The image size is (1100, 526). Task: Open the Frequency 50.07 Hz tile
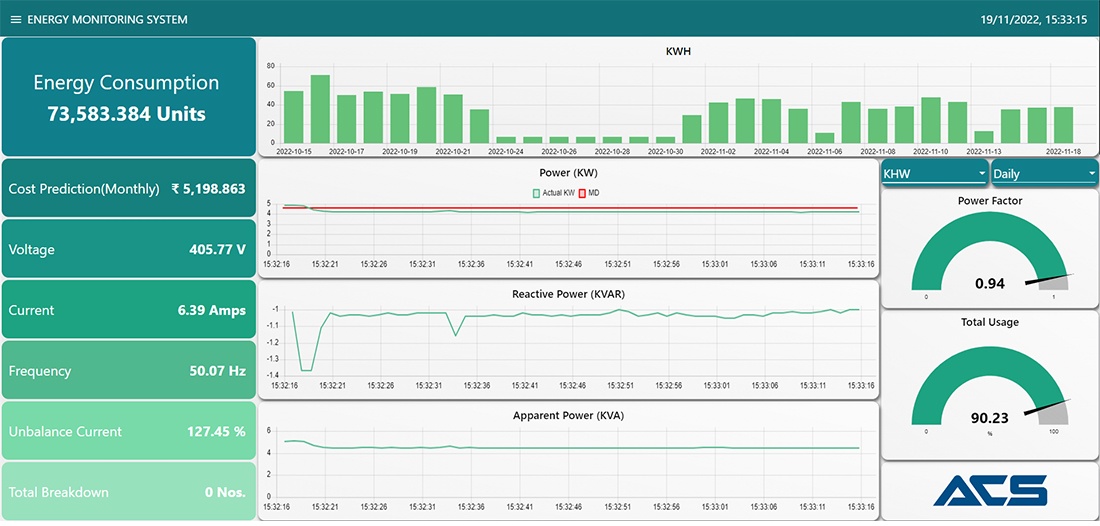[x=129, y=371]
